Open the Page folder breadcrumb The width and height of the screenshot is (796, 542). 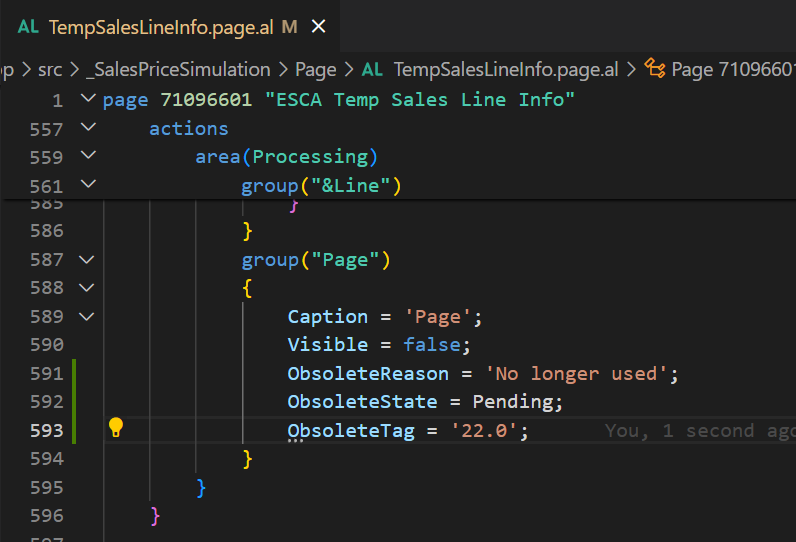pyautogui.click(x=316, y=70)
